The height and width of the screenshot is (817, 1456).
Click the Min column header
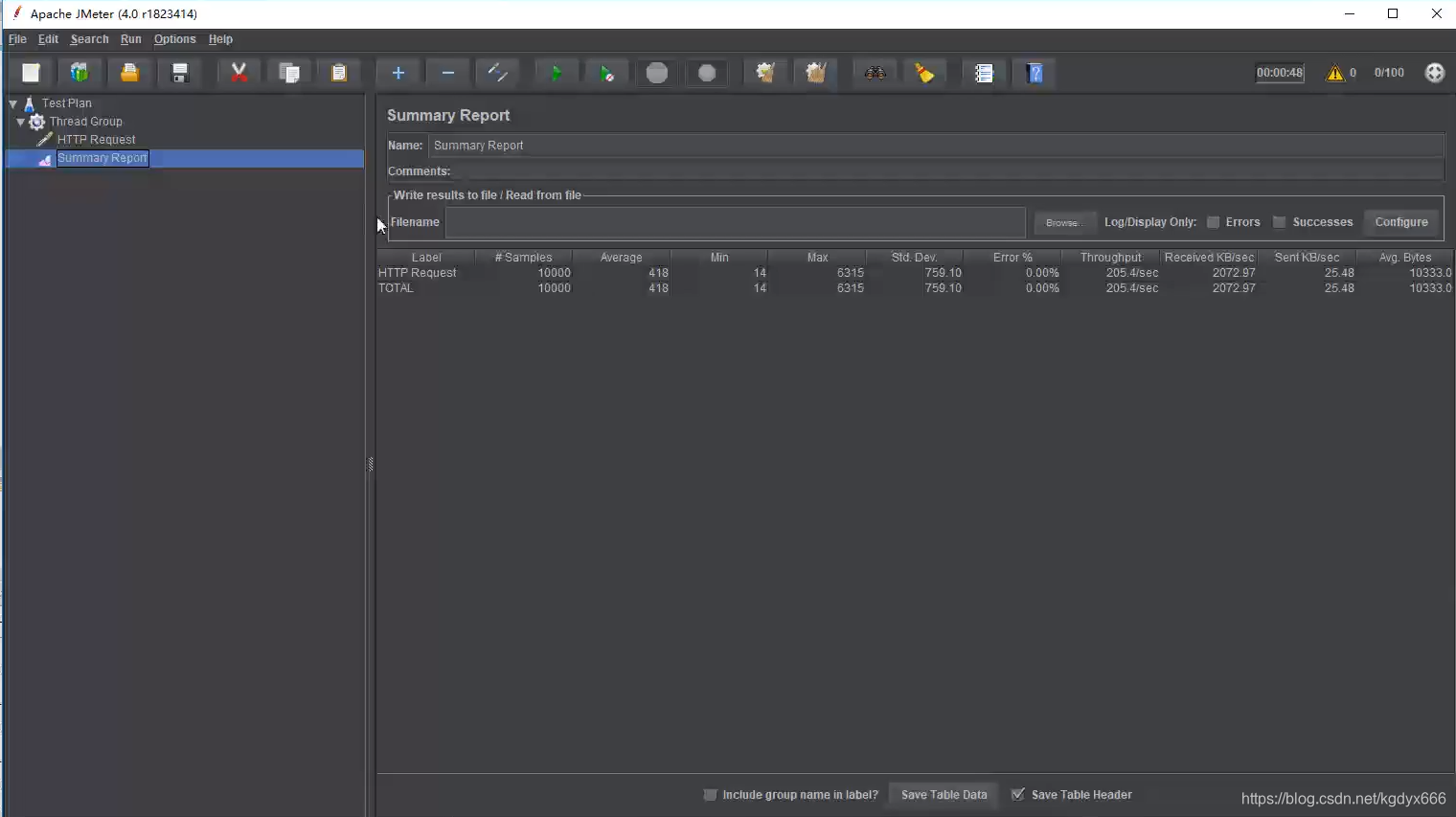[719, 258]
